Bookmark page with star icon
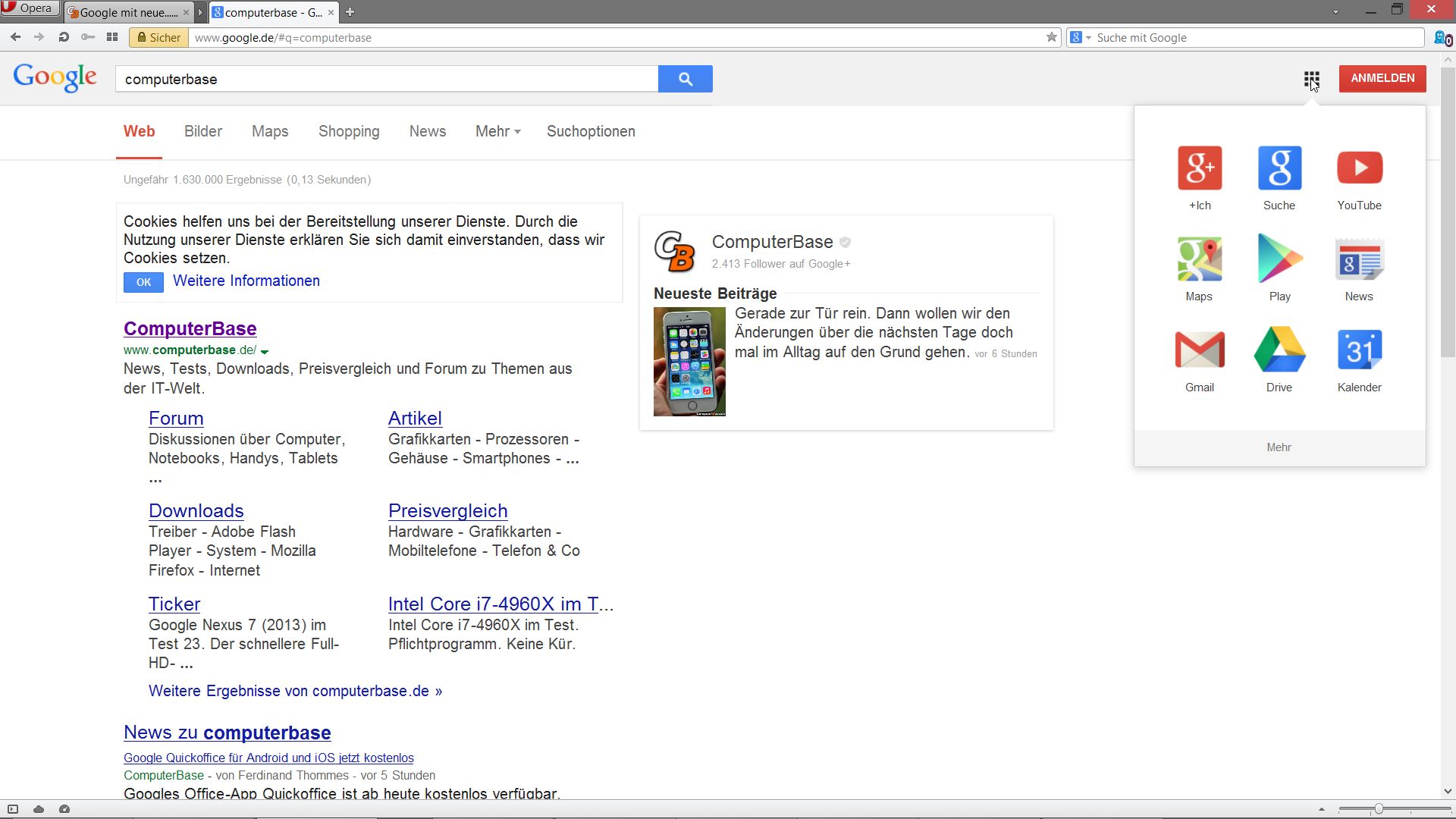The height and width of the screenshot is (819, 1456). tap(1051, 37)
